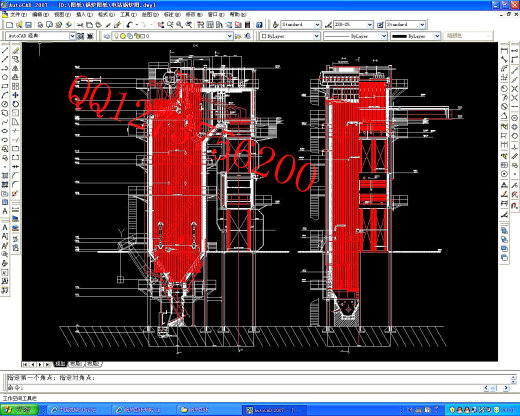Select the Zoom Window icon
Image resolution: width=520 pixels, height=416 pixels.
pyautogui.click(x=180, y=25)
